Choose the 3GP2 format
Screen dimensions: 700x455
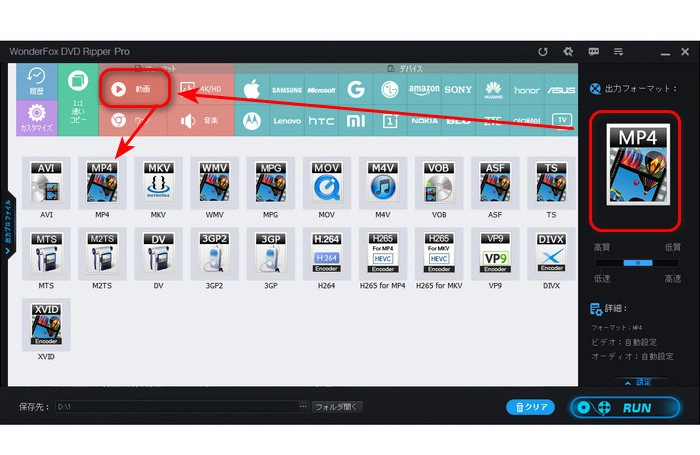214,253
